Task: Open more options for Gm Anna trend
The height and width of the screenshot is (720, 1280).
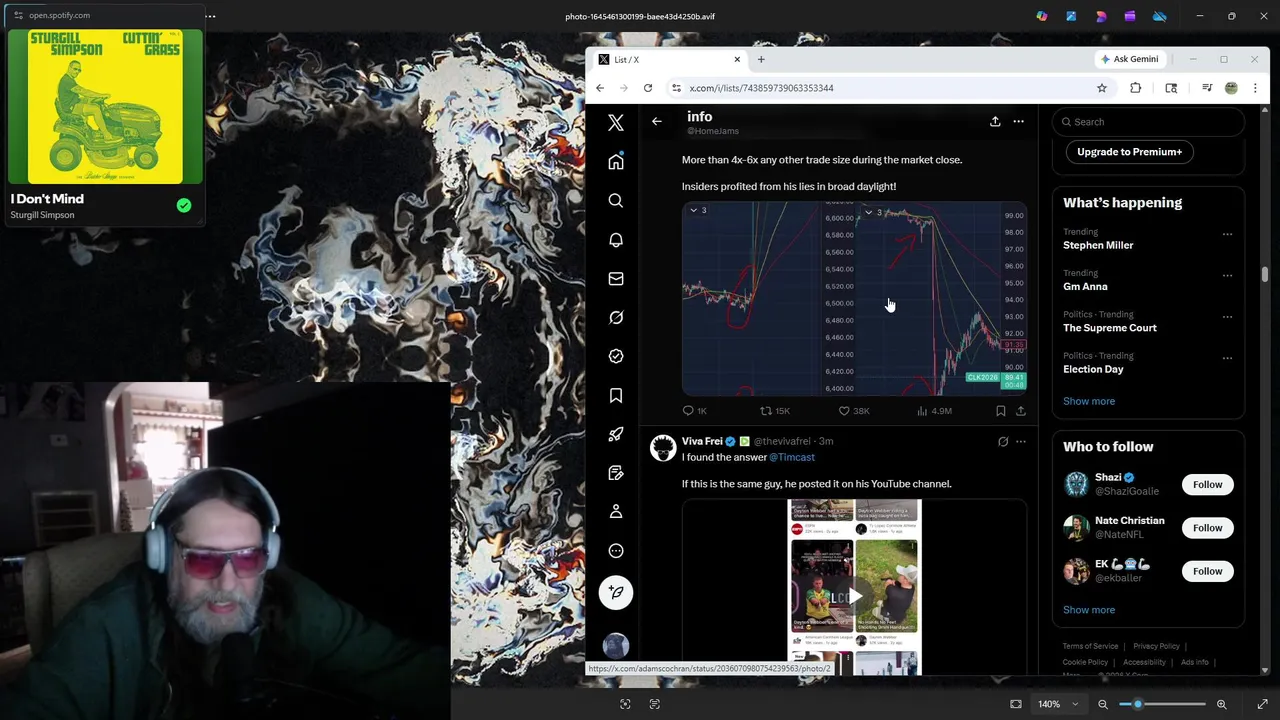Action: pos(1227,275)
